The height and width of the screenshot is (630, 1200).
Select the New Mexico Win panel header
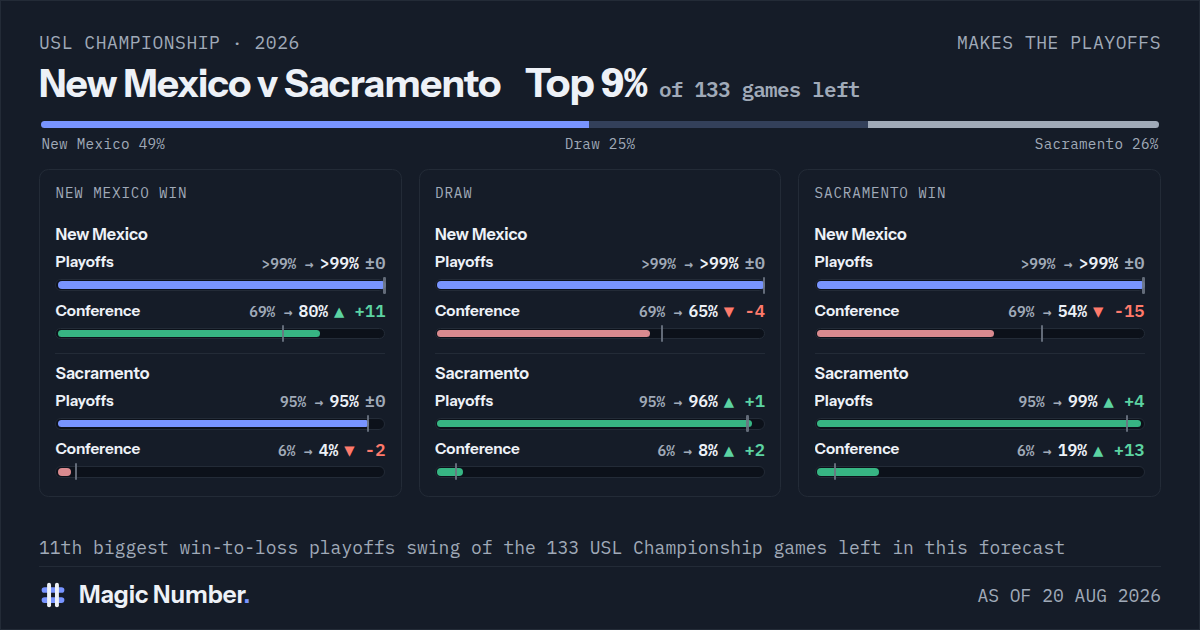[x=121, y=193]
